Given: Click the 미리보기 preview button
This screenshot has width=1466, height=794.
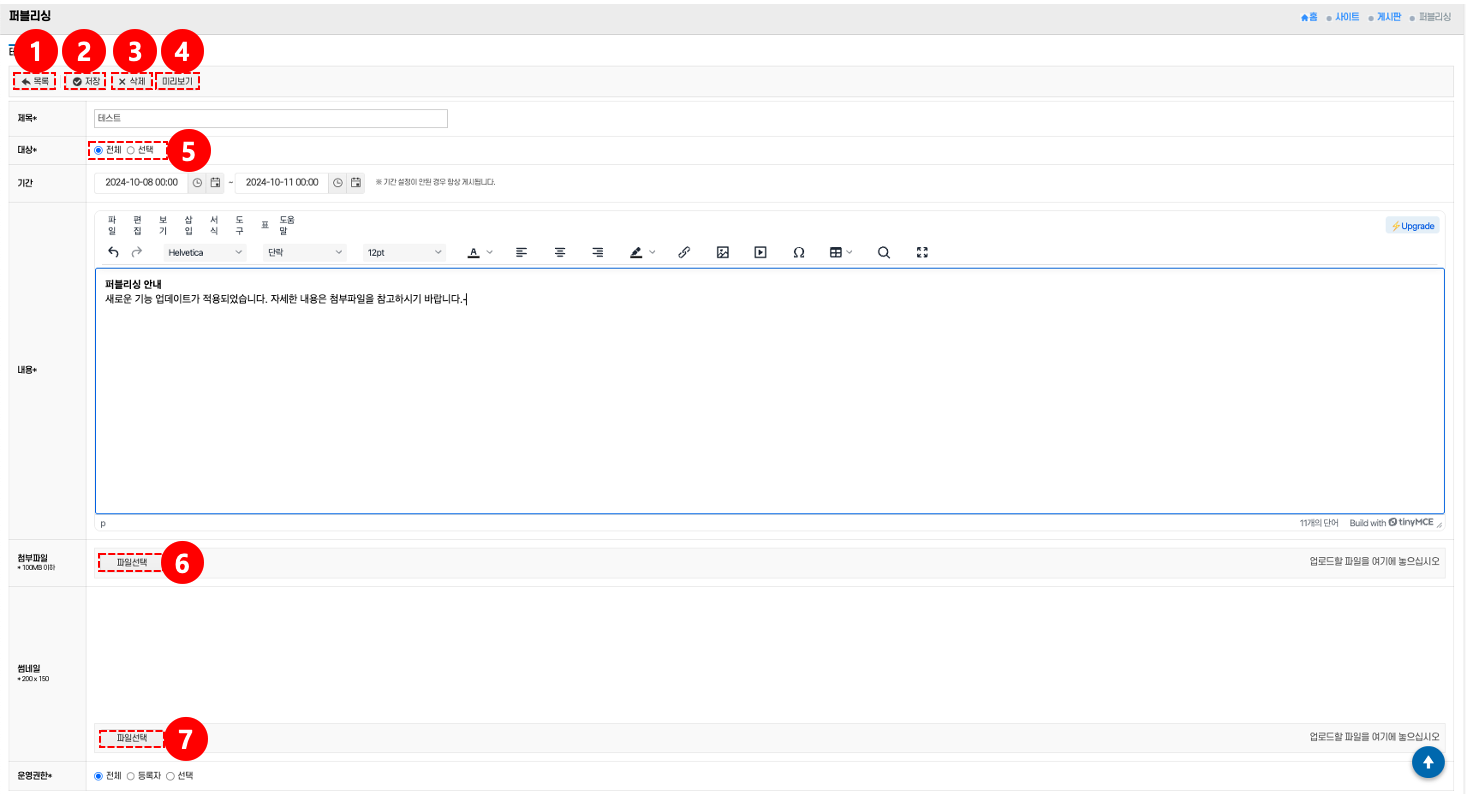Looking at the screenshot, I should pos(178,81).
